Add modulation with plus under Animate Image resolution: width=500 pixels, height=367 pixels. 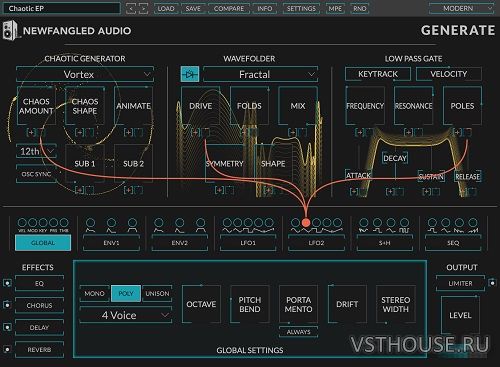pos(128,132)
